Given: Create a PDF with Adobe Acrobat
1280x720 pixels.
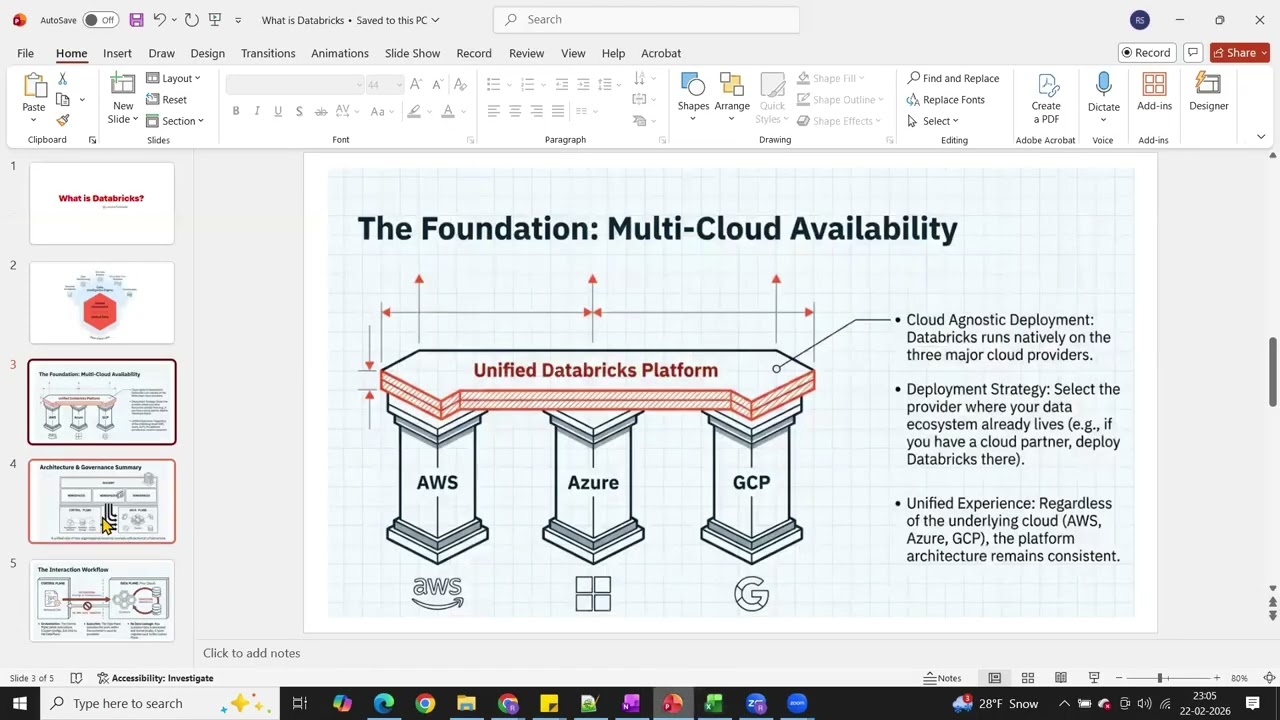Looking at the screenshot, I should click(1046, 98).
